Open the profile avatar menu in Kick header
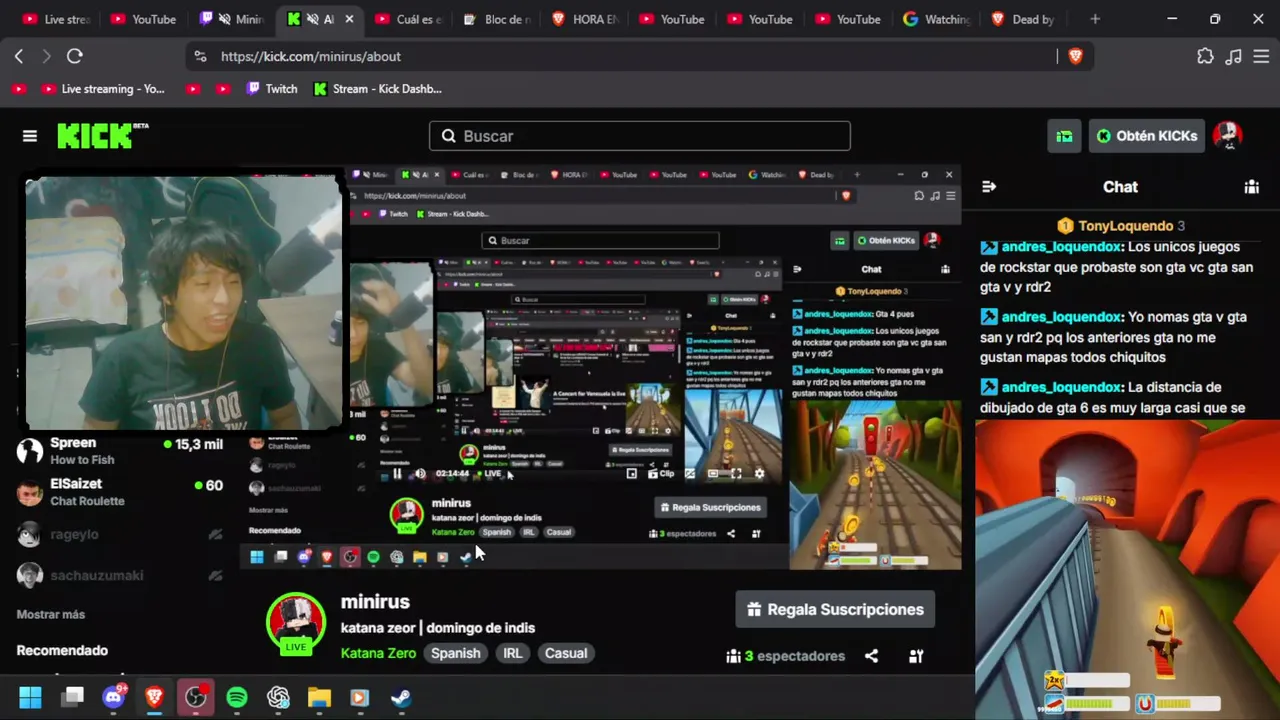The height and width of the screenshot is (720, 1280). click(x=1228, y=136)
